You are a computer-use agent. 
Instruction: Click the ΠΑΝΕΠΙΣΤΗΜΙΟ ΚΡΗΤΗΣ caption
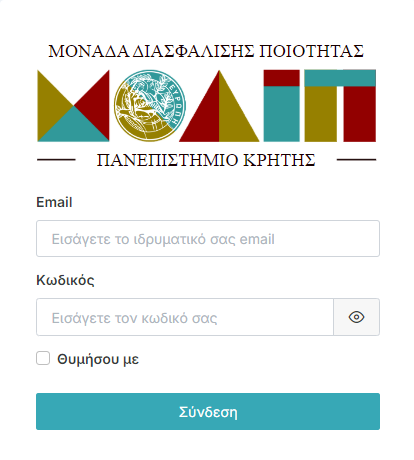pos(206,160)
